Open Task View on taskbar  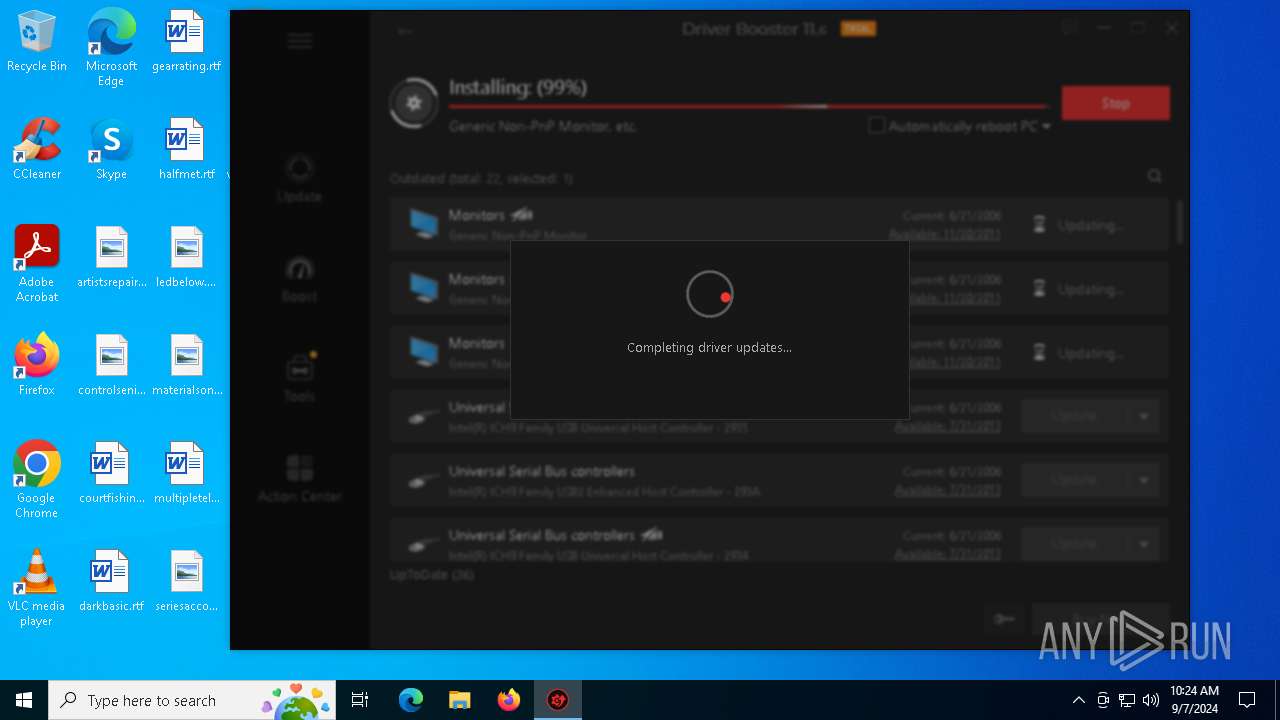tap(360, 700)
